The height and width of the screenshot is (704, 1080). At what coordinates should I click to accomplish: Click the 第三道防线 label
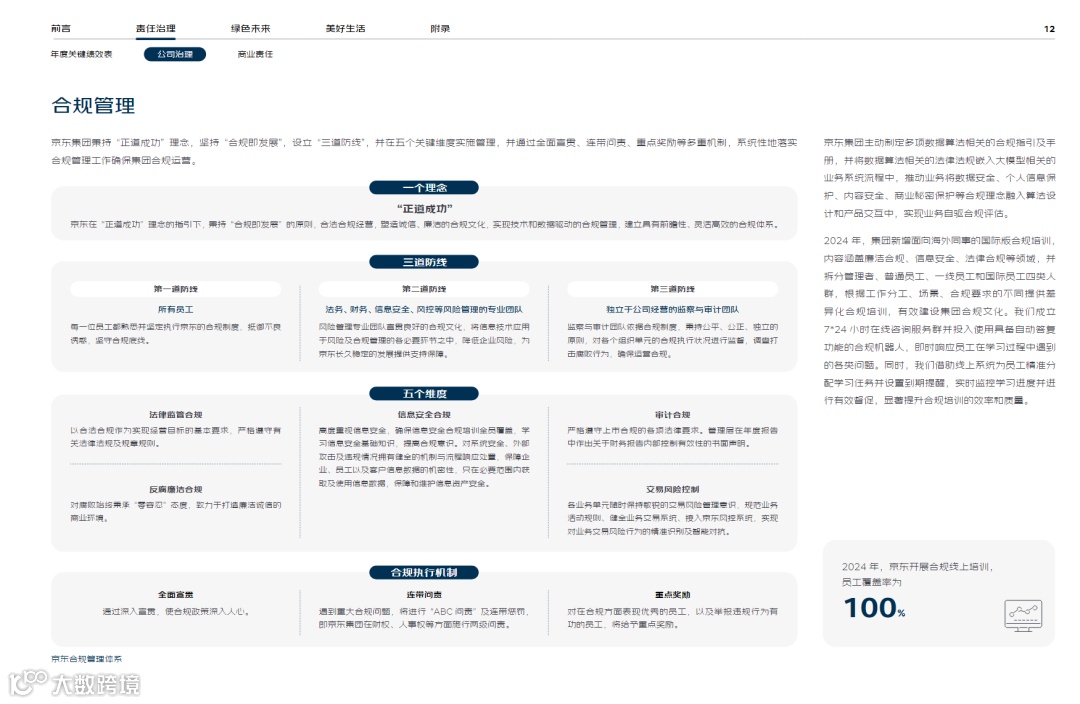tap(672, 289)
